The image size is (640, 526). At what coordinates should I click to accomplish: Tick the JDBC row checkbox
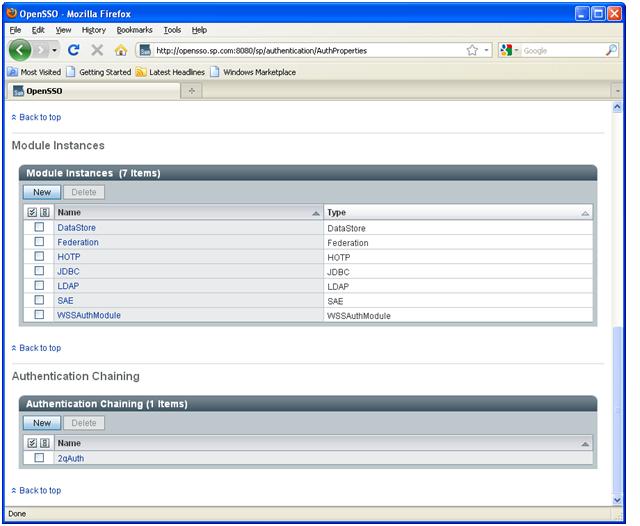pyautogui.click(x=39, y=271)
